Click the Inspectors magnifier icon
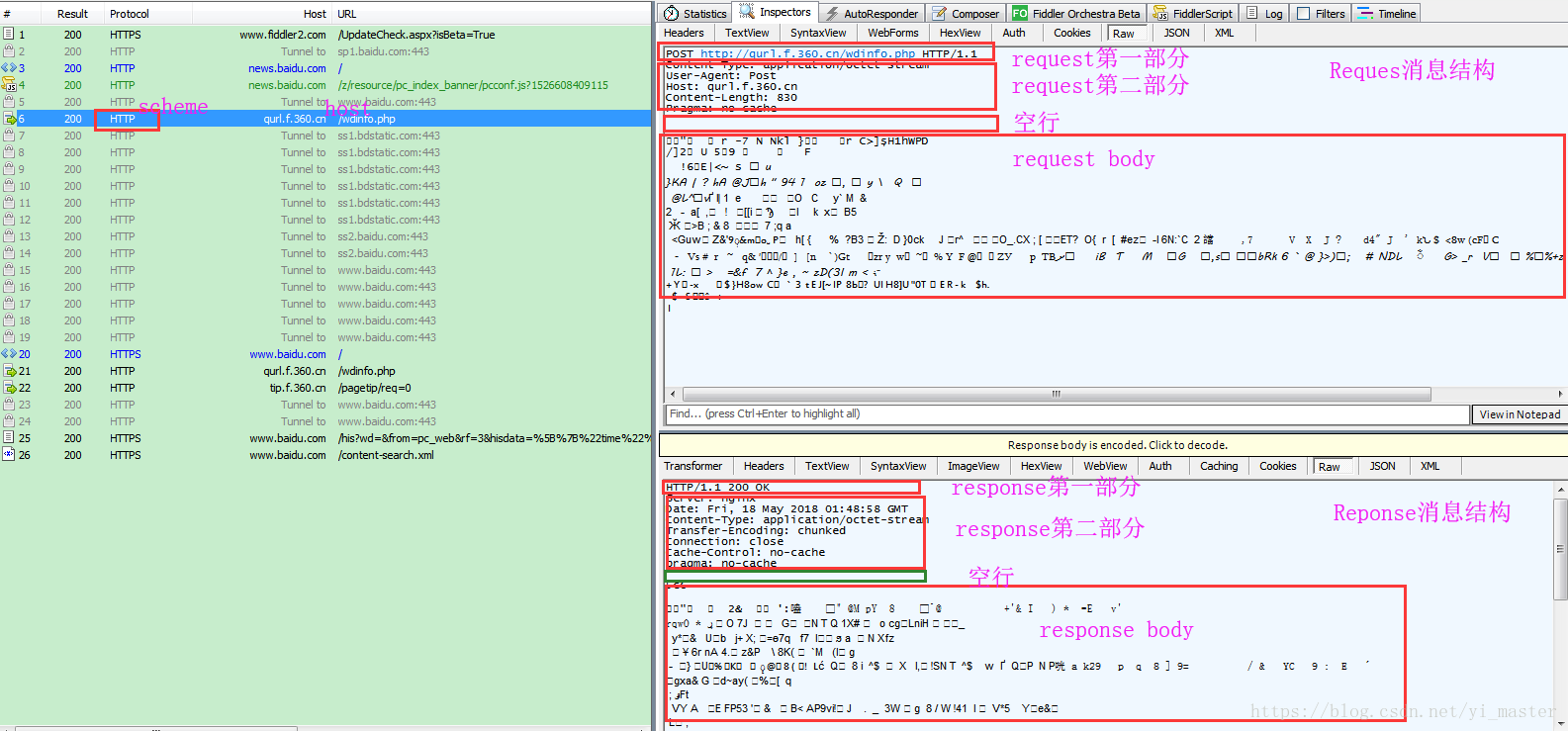This screenshot has height=731, width=1568. [747, 12]
